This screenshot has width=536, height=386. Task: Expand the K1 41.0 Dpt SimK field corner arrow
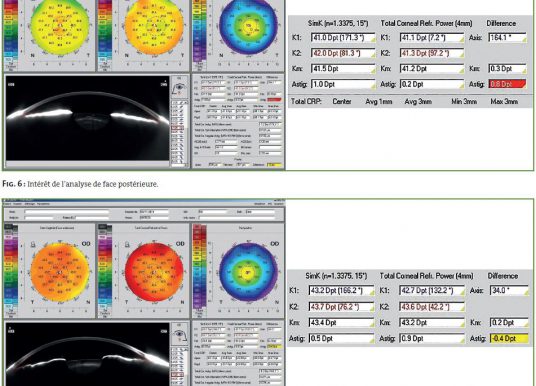(372, 40)
